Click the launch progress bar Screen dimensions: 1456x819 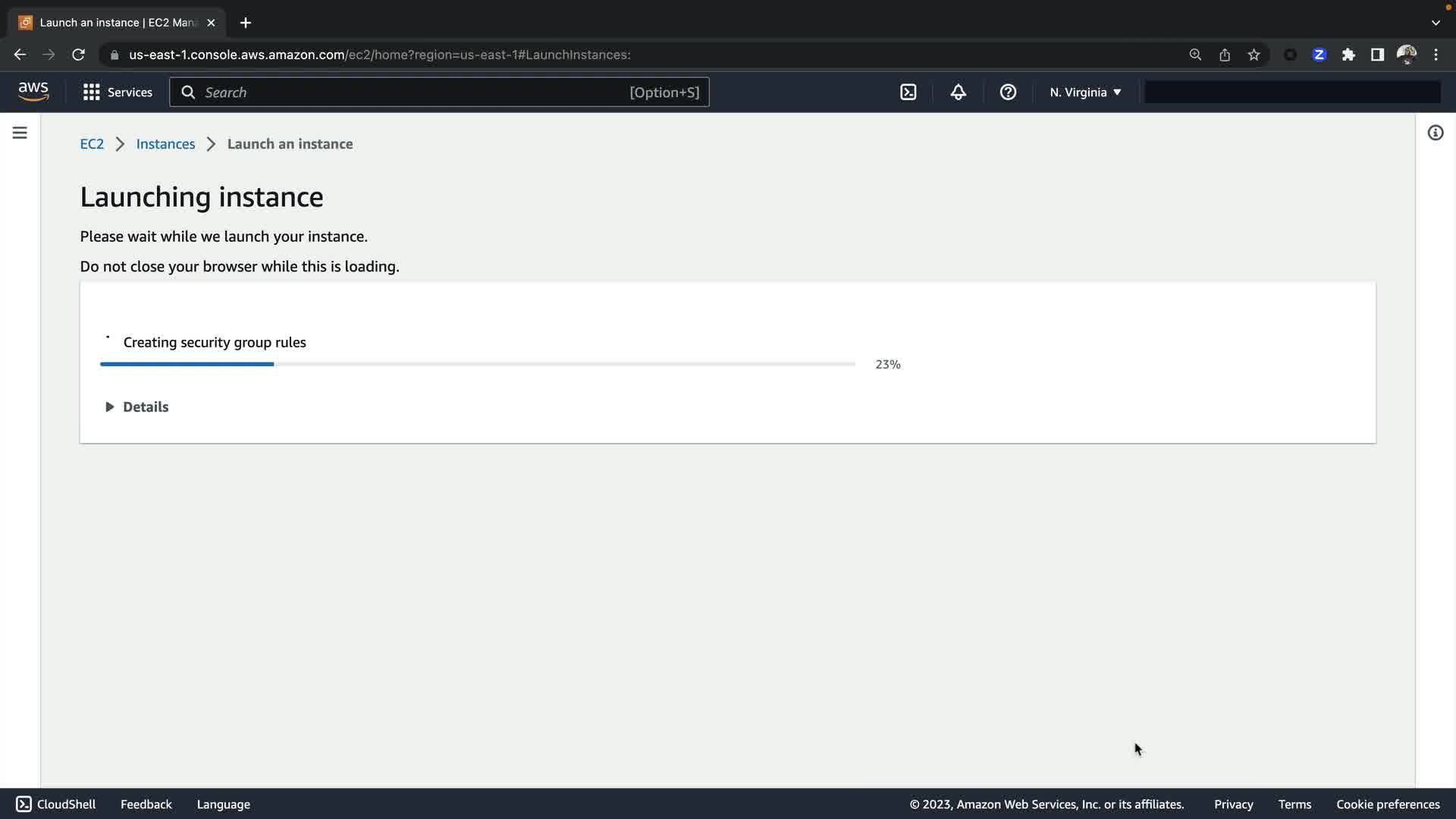(x=478, y=364)
